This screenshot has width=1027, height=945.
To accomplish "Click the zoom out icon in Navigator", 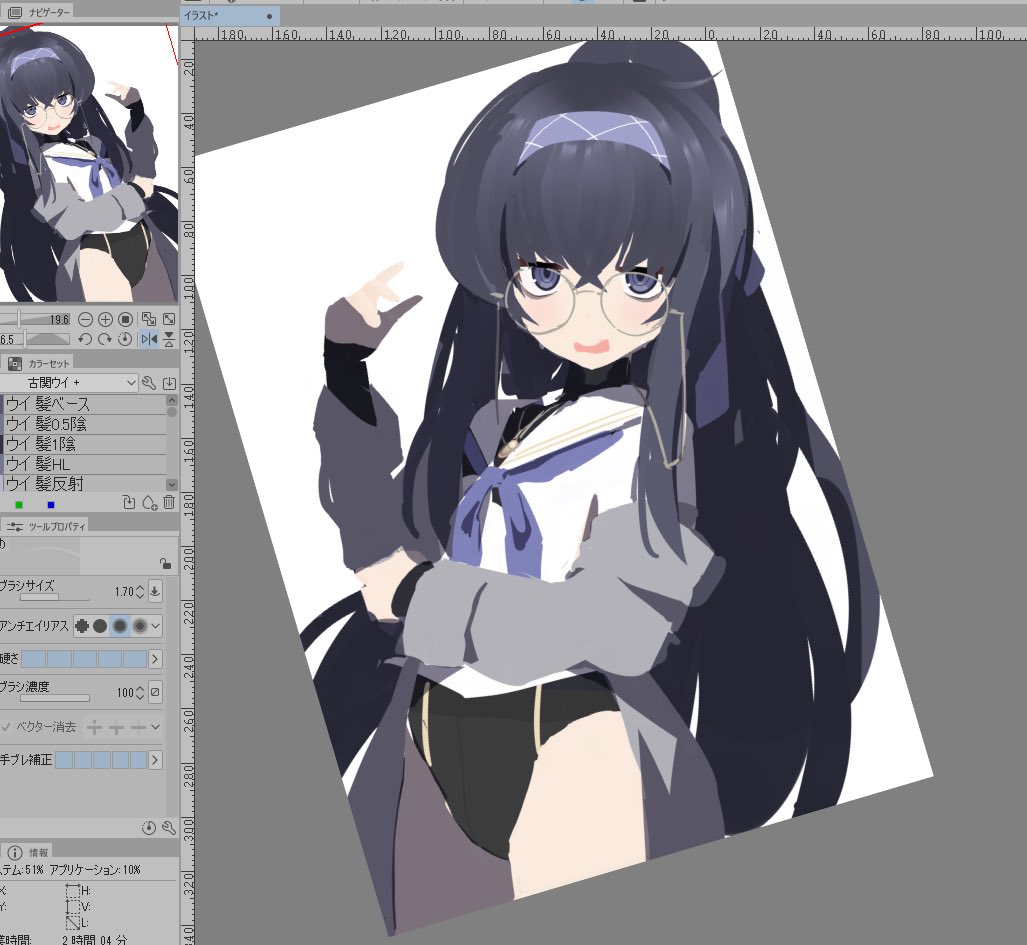I will click(85, 320).
